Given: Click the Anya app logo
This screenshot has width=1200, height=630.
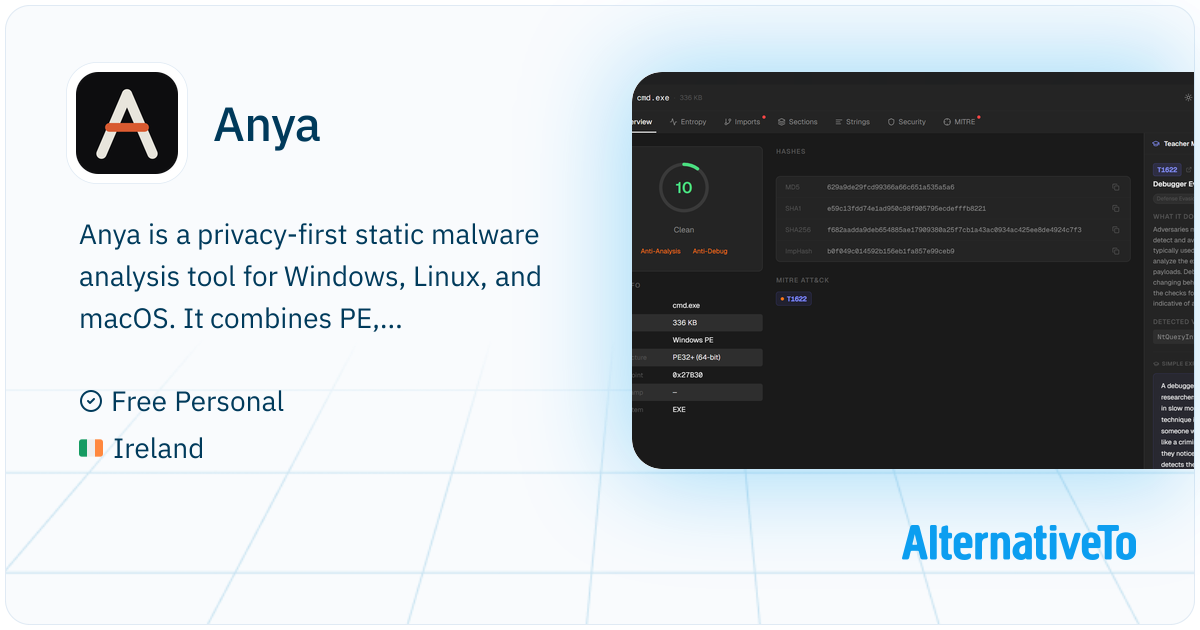Looking at the screenshot, I should pyautogui.click(x=127, y=123).
